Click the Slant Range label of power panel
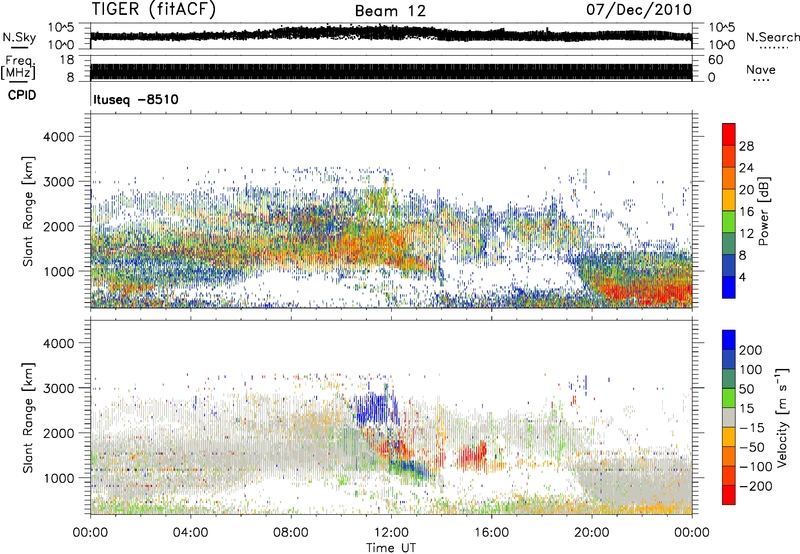800x554 pixels. [x=28, y=212]
